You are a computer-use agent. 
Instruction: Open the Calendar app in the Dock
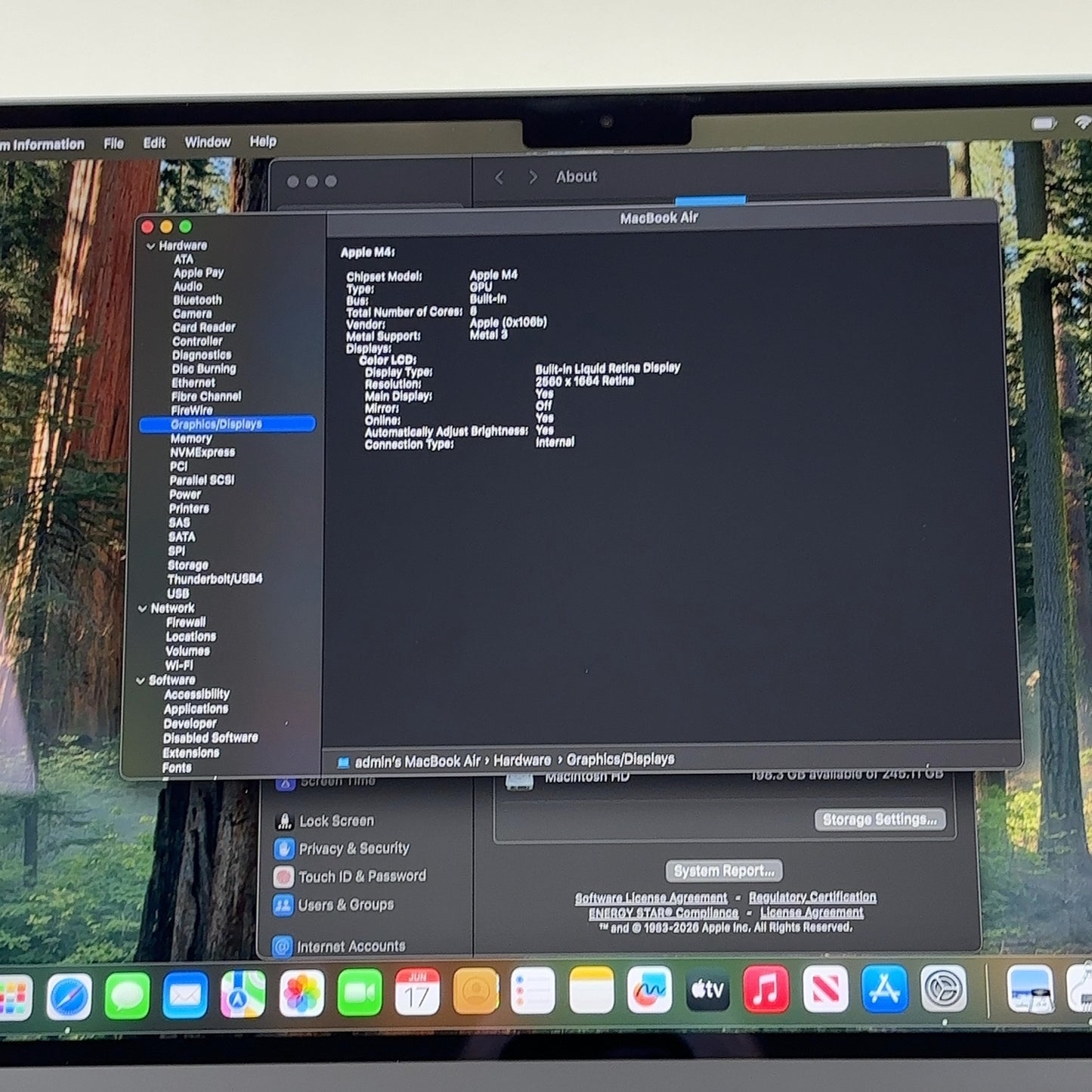[417, 992]
